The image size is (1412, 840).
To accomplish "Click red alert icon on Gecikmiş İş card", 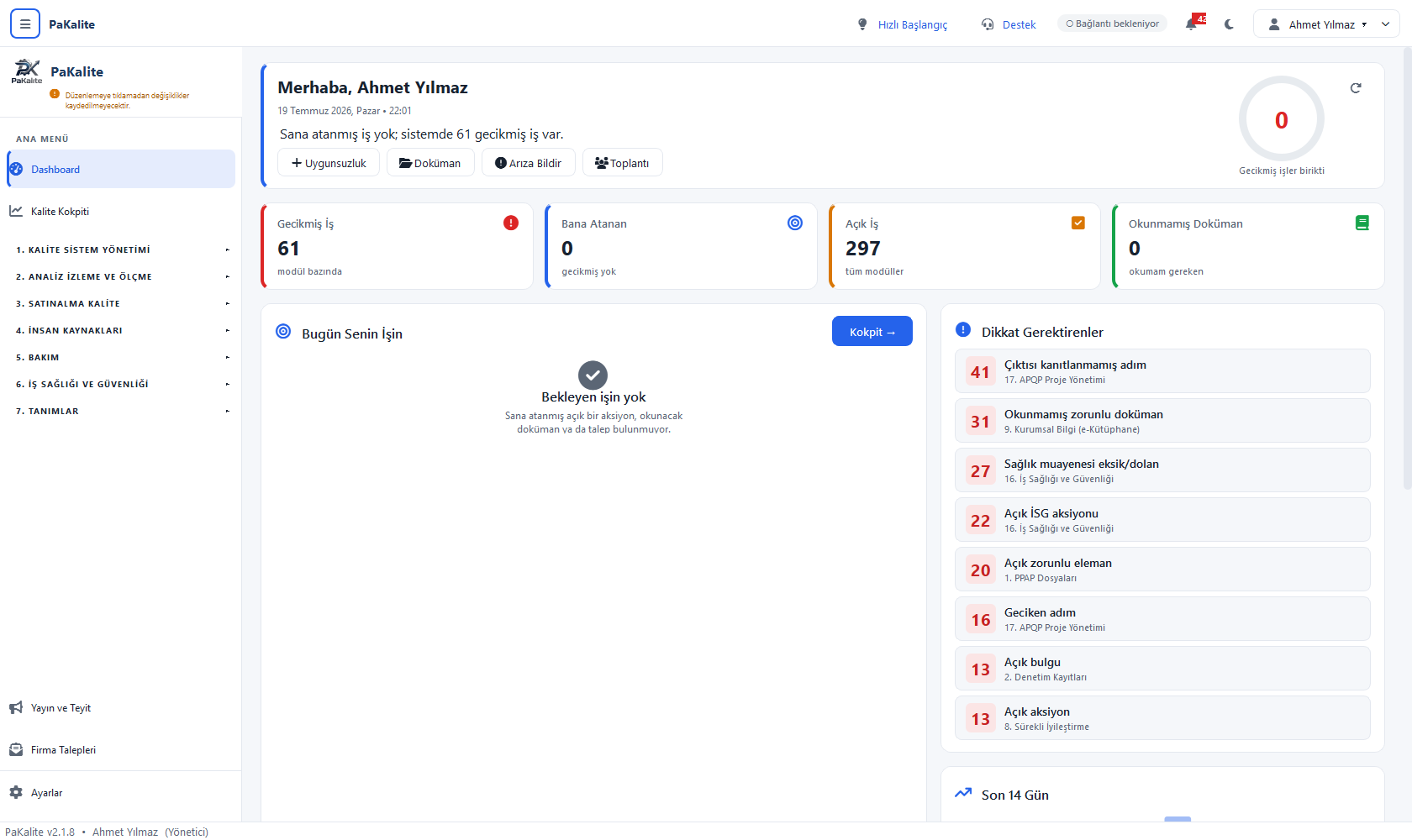I will point(511,223).
